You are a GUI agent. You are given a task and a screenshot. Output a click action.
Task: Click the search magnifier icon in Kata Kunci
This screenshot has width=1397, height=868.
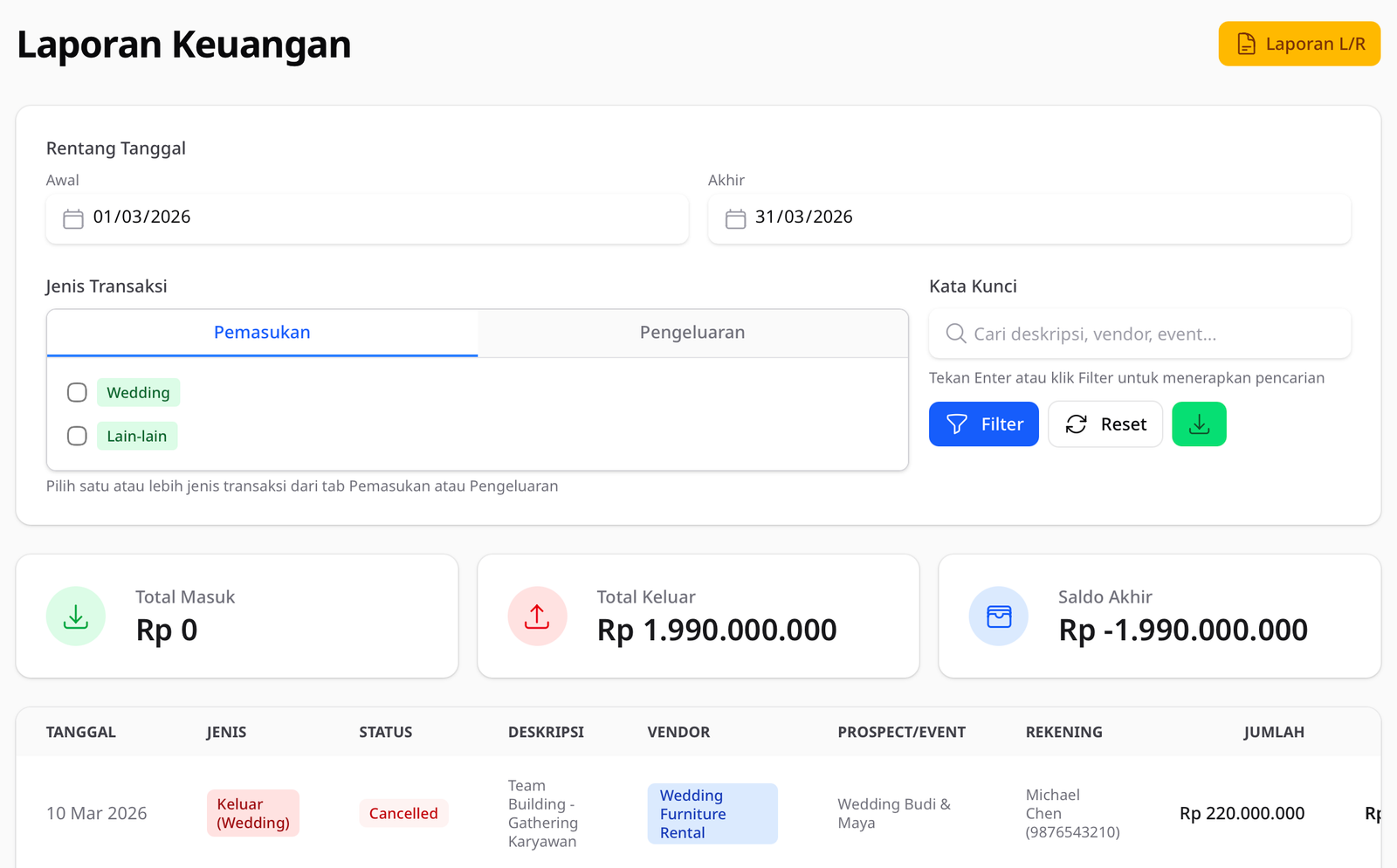point(956,334)
